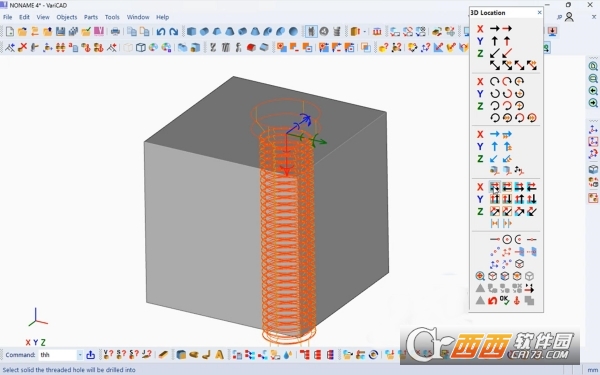Click the paste icon in top toolbar
The width and height of the screenshot is (600, 375).
pos(144,31)
